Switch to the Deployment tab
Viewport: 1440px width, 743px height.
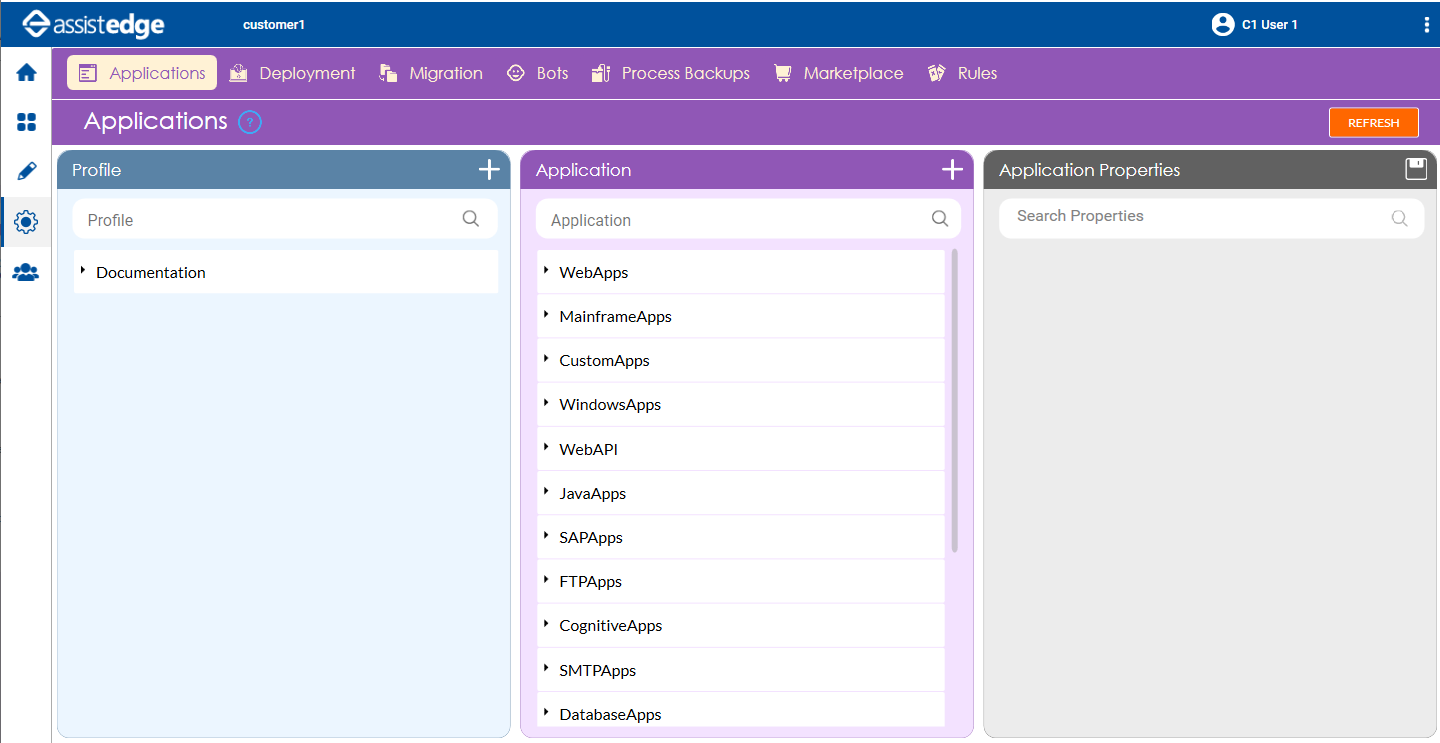(292, 73)
